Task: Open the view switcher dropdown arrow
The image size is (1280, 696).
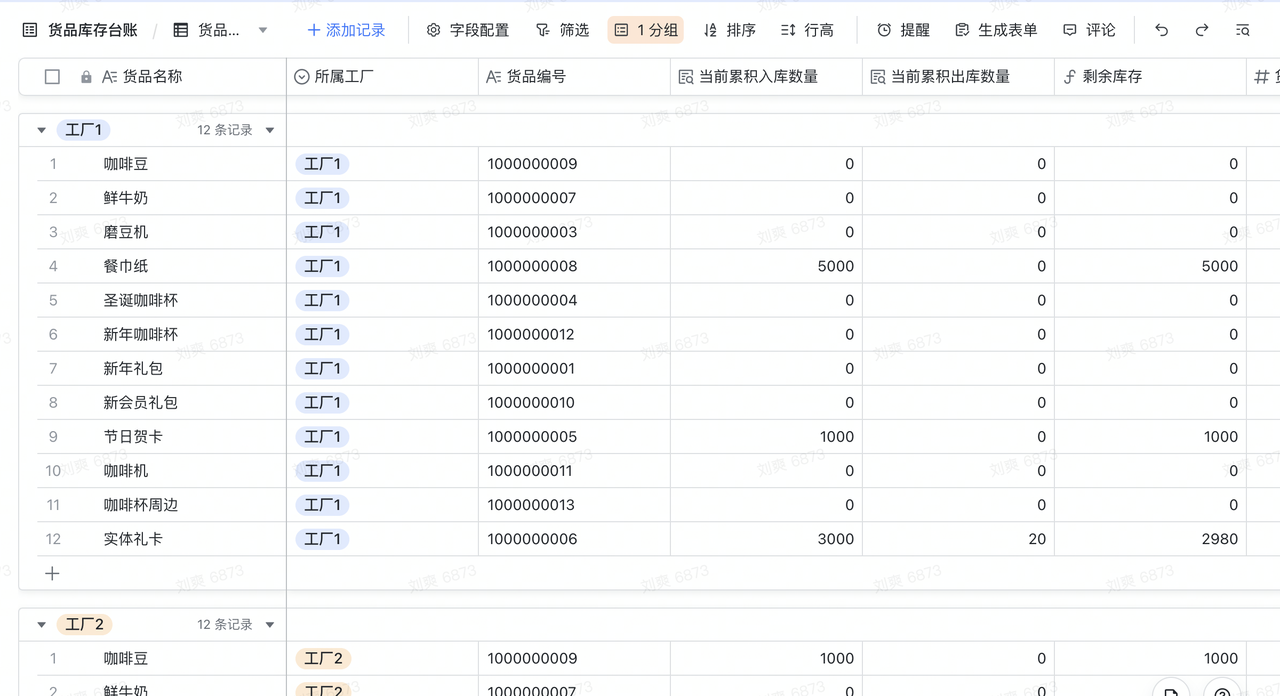Action: (x=263, y=30)
